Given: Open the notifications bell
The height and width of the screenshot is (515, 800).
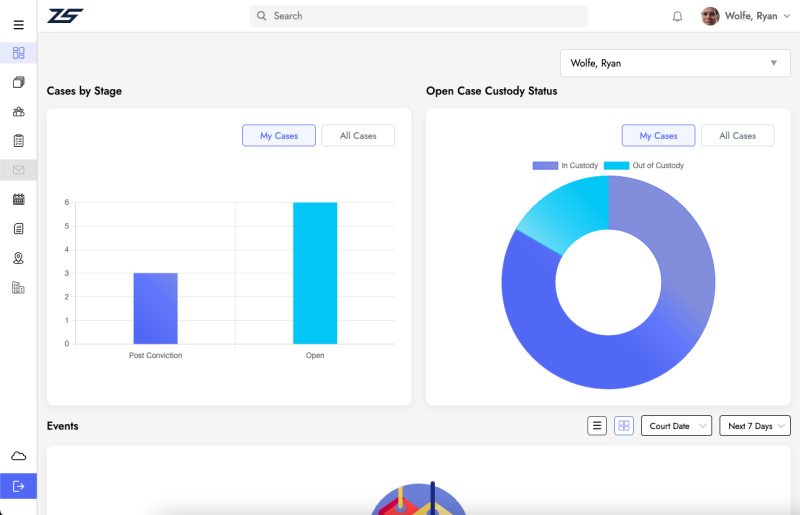Looking at the screenshot, I should click(x=677, y=16).
